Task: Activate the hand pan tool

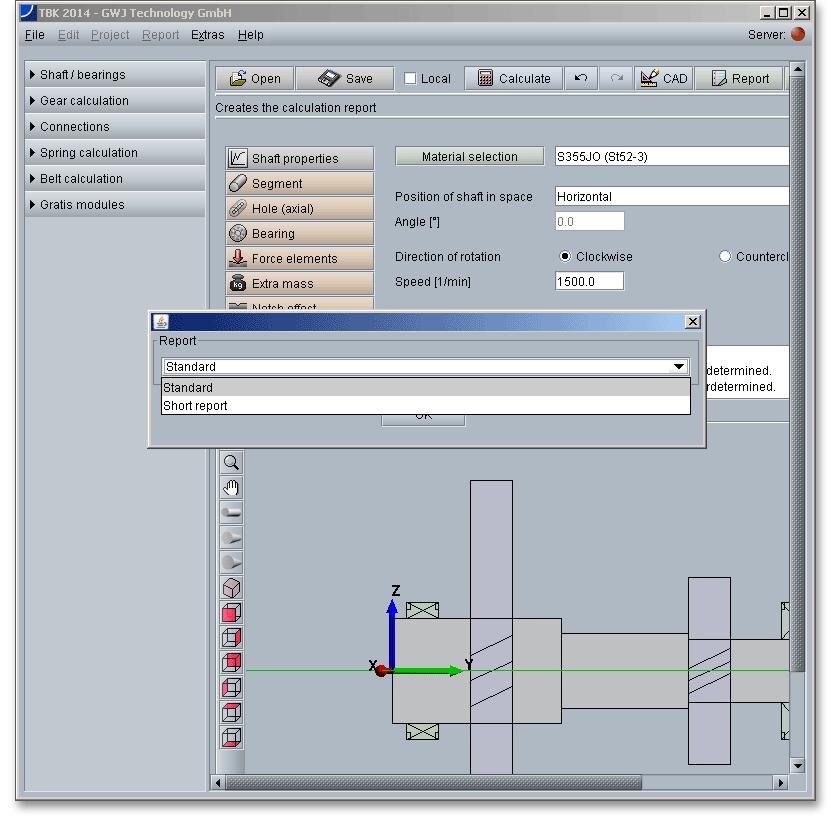Action: click(x=231, y=488)
